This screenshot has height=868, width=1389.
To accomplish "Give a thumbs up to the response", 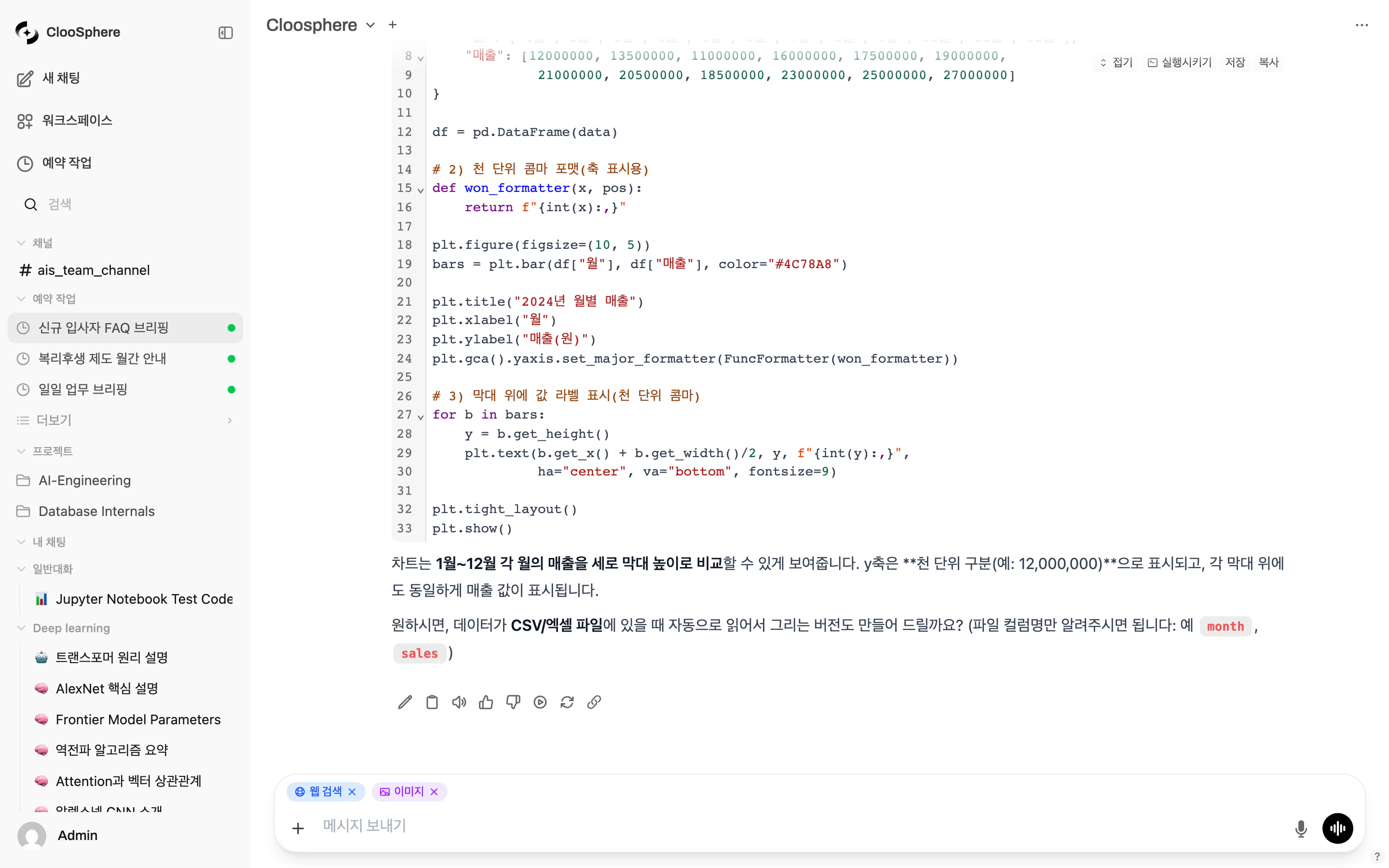I will (x=486, y=702).
